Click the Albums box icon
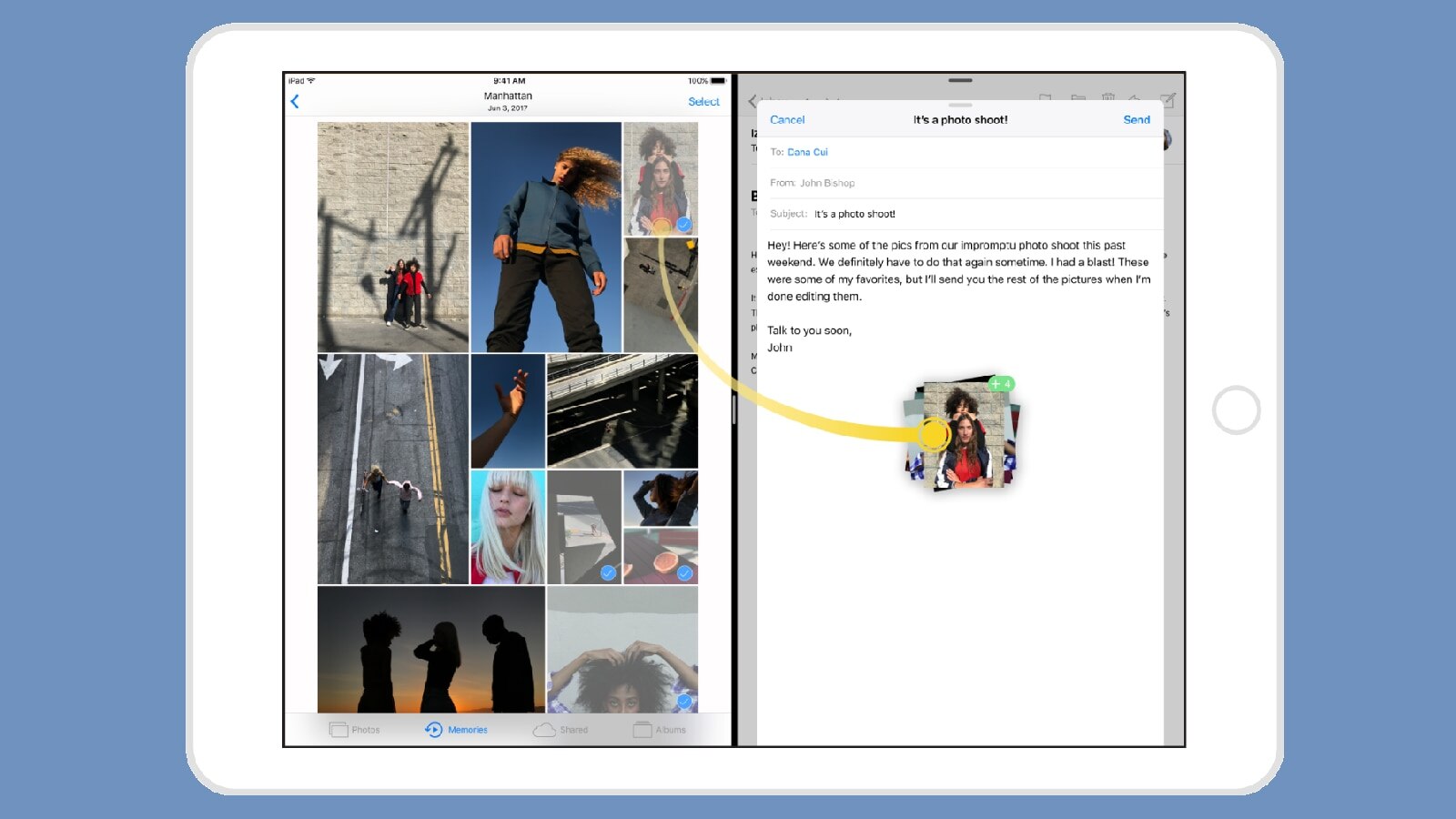 tap(642, 729)
